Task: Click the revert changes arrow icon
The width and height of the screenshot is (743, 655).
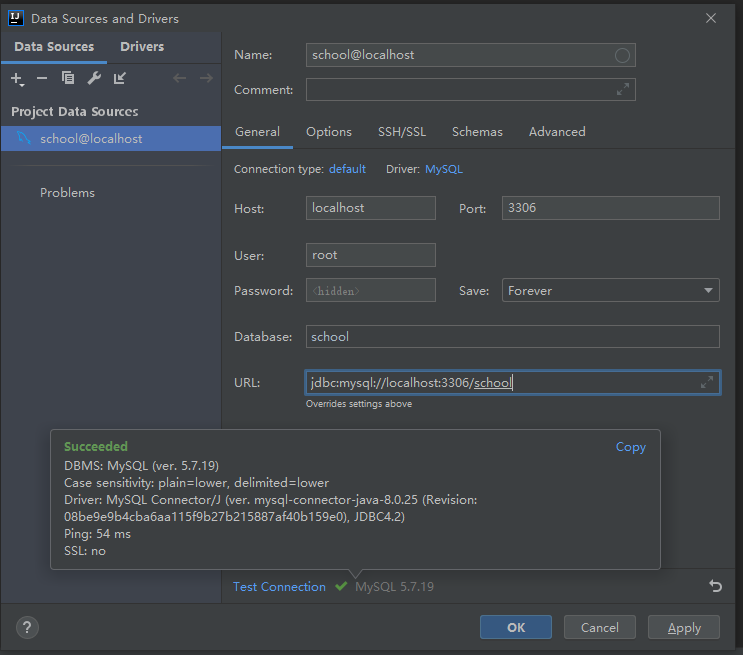Action: click(715, 586)
